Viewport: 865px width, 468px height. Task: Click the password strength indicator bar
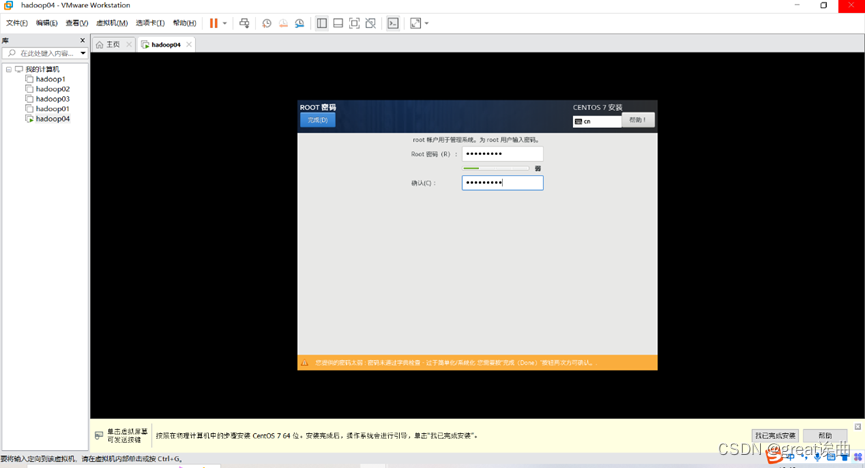click(496, 168)
